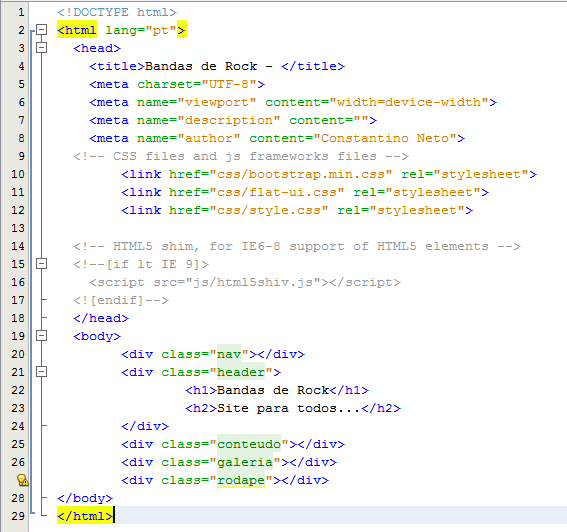567x532 pixels.
Task: Click the closing body tag
Action: [85, 498]
